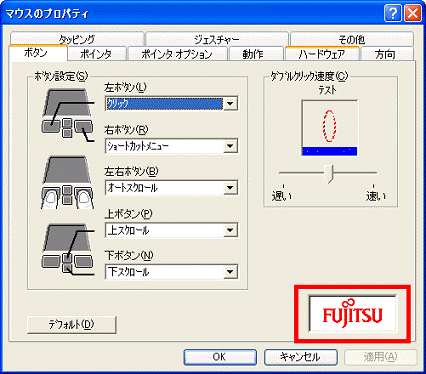
Task: Expand the 右ボタン dropdown arrow
Action: pos(230,146)
